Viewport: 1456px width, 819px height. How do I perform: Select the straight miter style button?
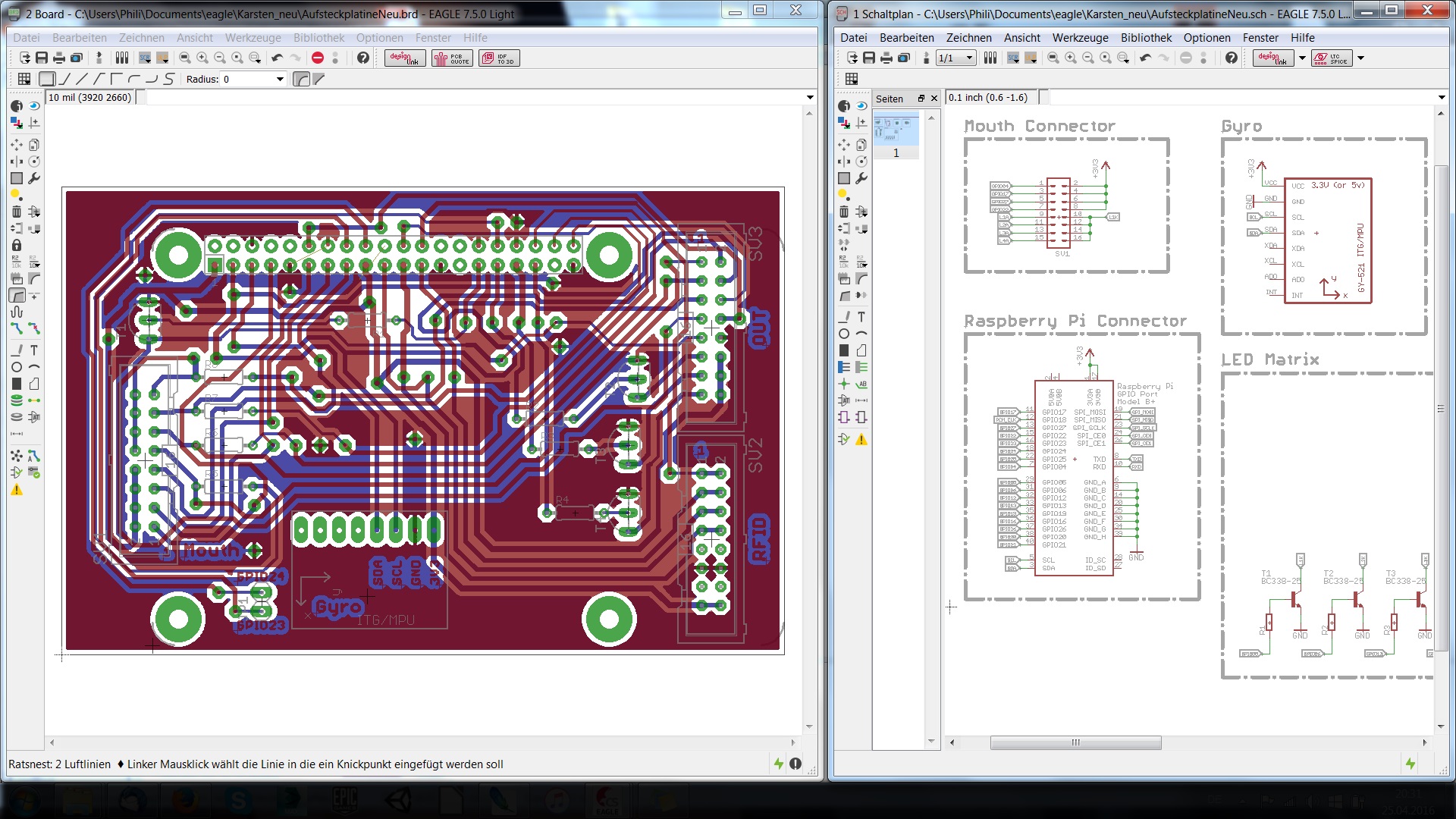tap(318, 79)
